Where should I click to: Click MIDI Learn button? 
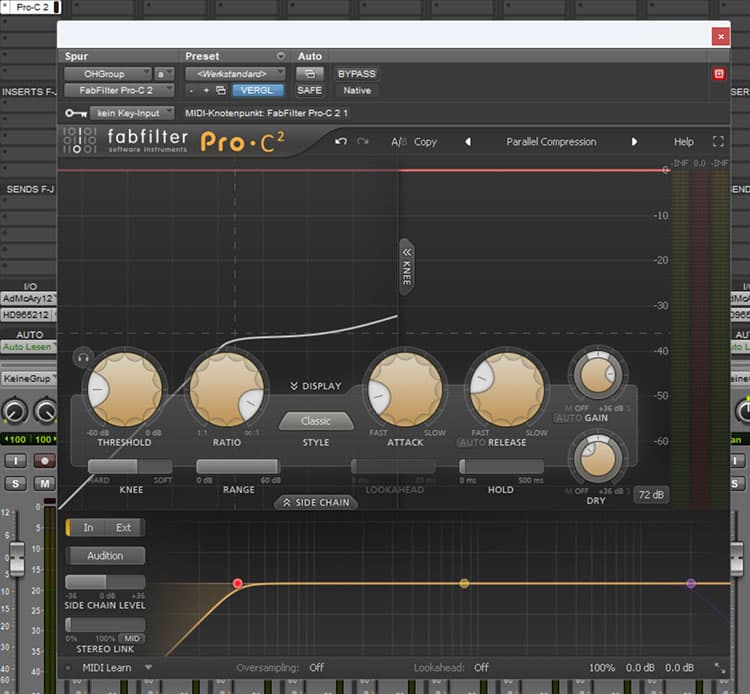click(x=107, y=668)
